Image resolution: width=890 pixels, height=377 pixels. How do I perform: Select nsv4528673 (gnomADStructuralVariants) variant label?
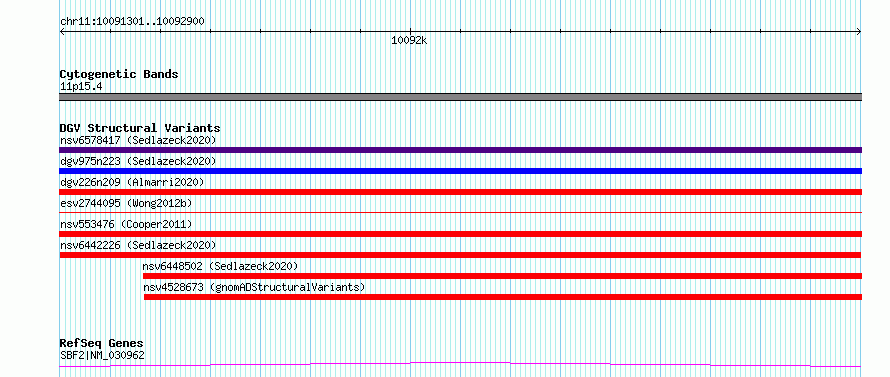click(254, 287)
